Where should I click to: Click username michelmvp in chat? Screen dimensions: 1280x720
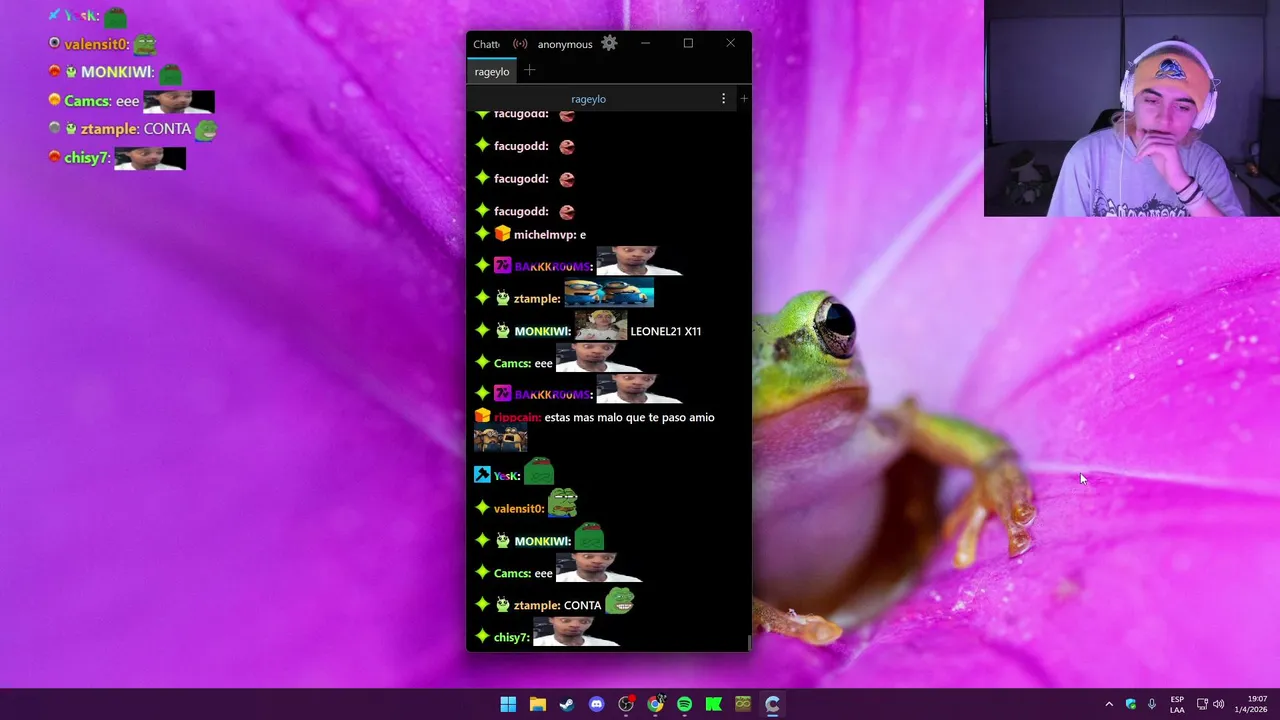[544, 235]
